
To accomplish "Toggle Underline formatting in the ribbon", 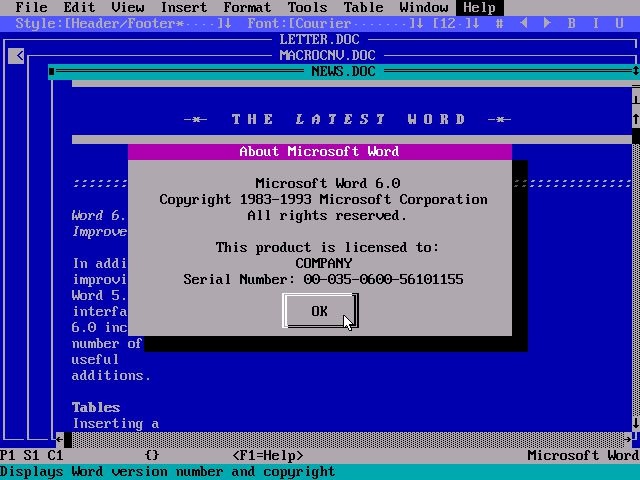I will [621, 23].
